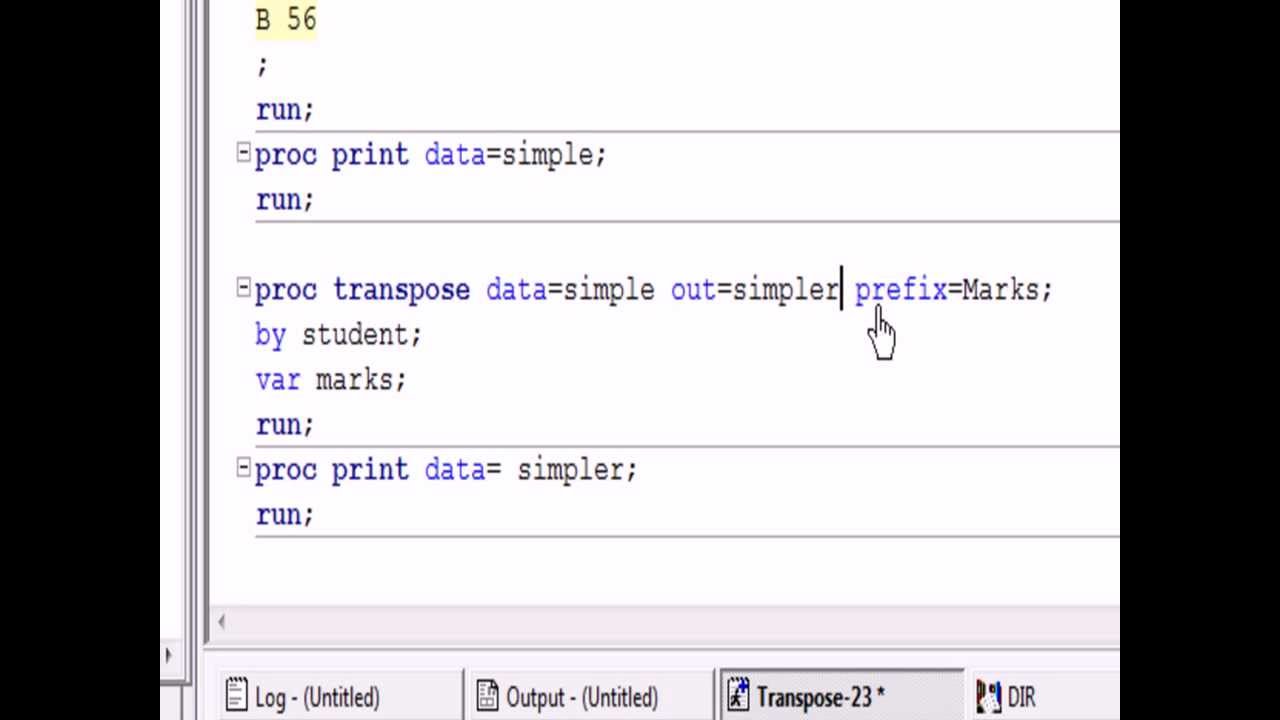Collapse the proc print data= simpler block
The image size is (1280, 720).
[243, 468]
